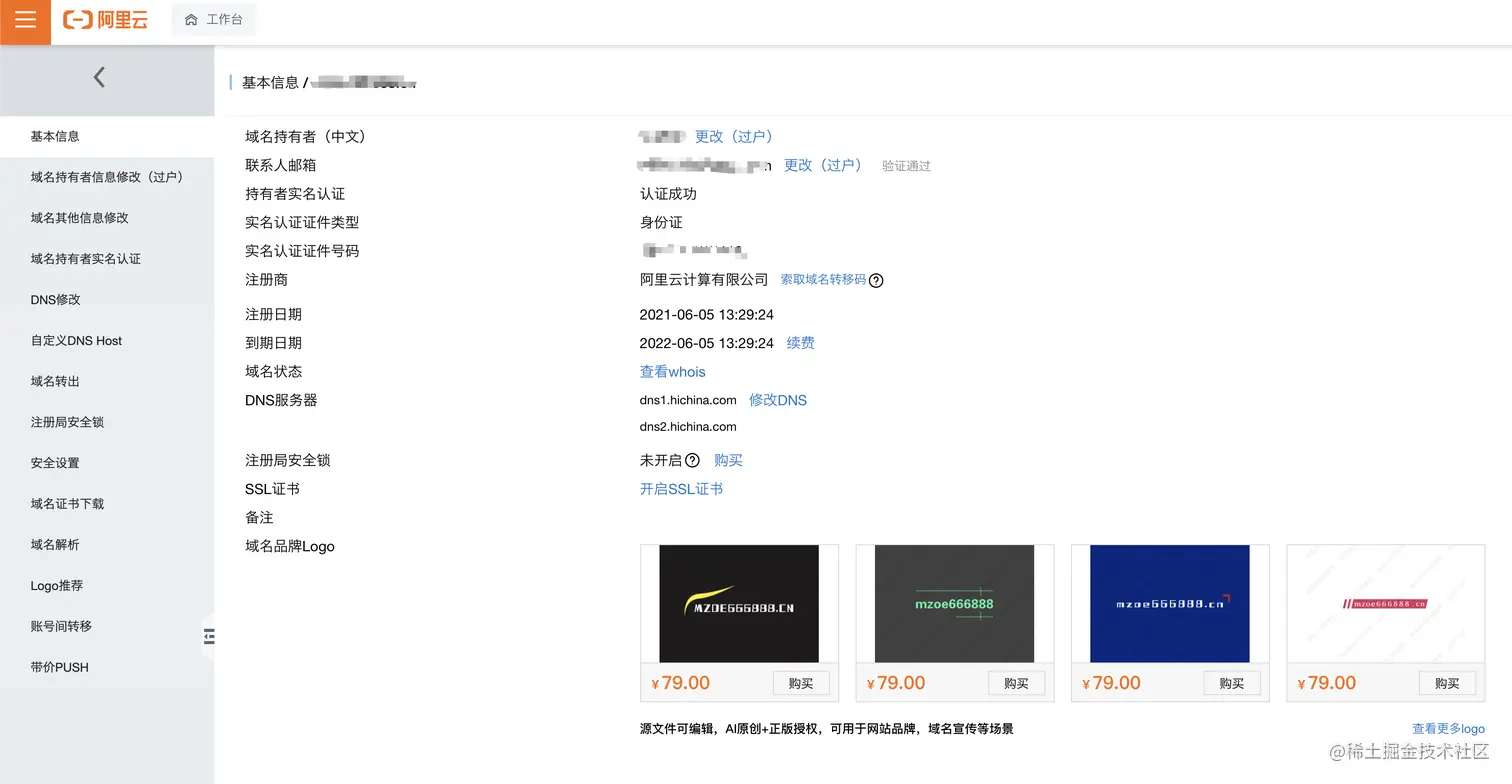Click 更改（过户）next to domain holder

tap(735, 136)
